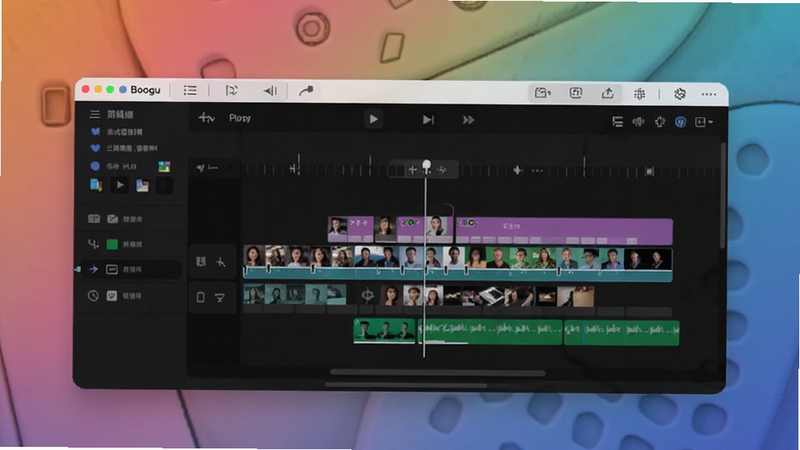This screenshot has width=800, height=450.
Task: Click the audio waveform icon at upper right
Action: (638, 122)
